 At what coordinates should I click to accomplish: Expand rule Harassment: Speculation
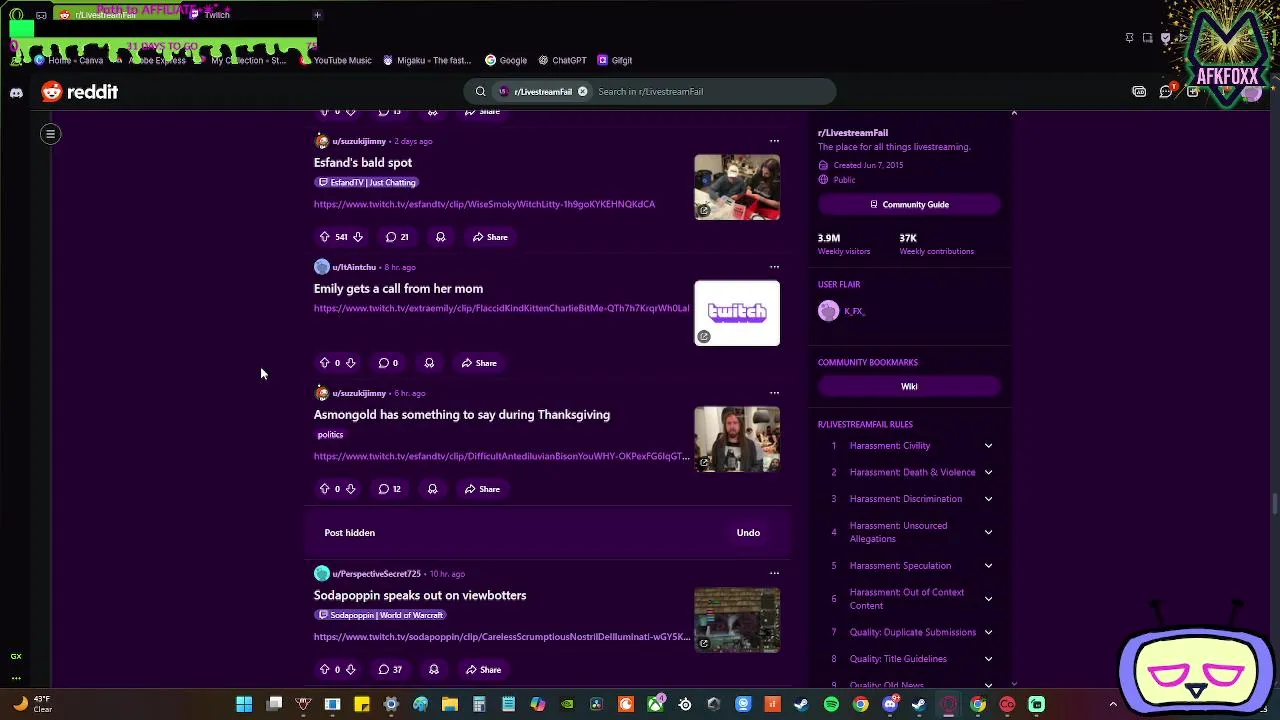[x=988, y=566]
